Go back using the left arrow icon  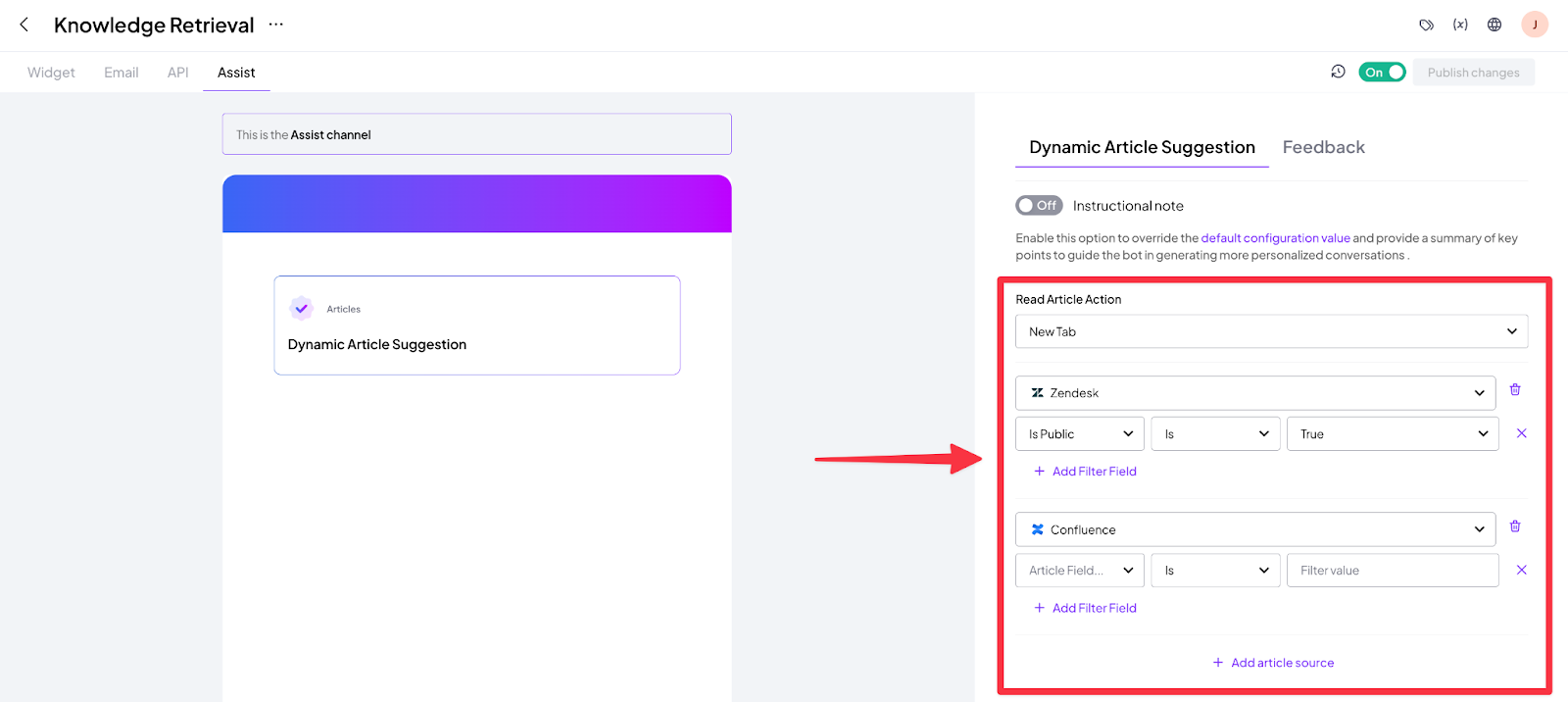(24, 25)
